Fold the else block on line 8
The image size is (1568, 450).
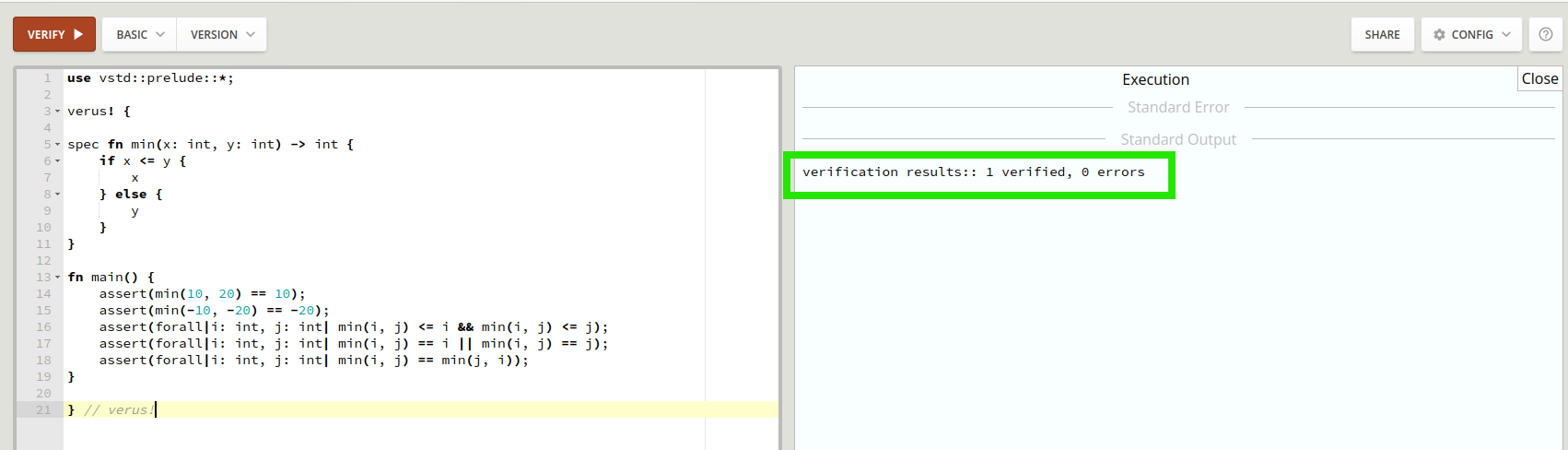point(57,195)
